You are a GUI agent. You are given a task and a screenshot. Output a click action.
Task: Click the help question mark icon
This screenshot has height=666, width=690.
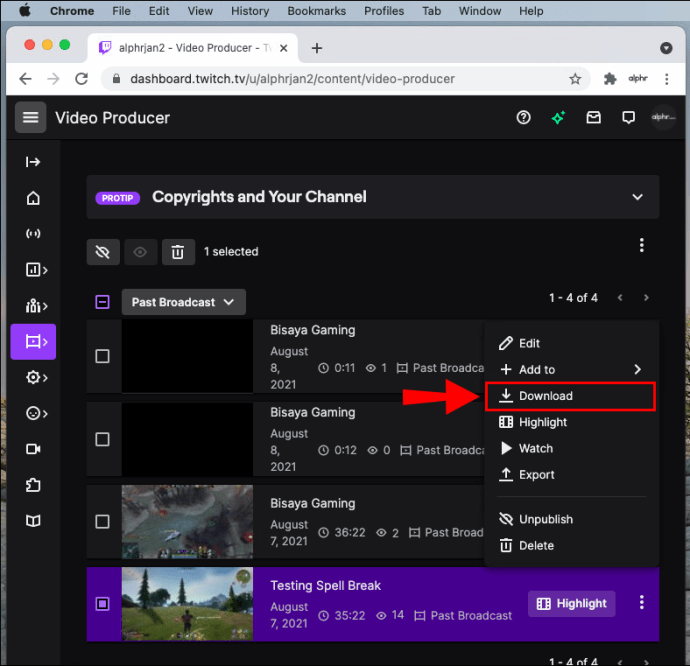[523, 118]
